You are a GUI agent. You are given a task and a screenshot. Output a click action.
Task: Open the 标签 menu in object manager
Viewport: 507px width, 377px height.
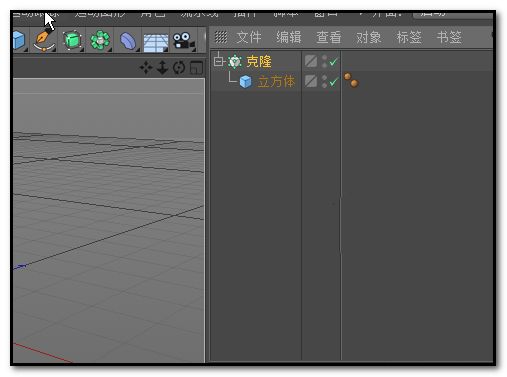pyautogui.click(x=409, y=37)
